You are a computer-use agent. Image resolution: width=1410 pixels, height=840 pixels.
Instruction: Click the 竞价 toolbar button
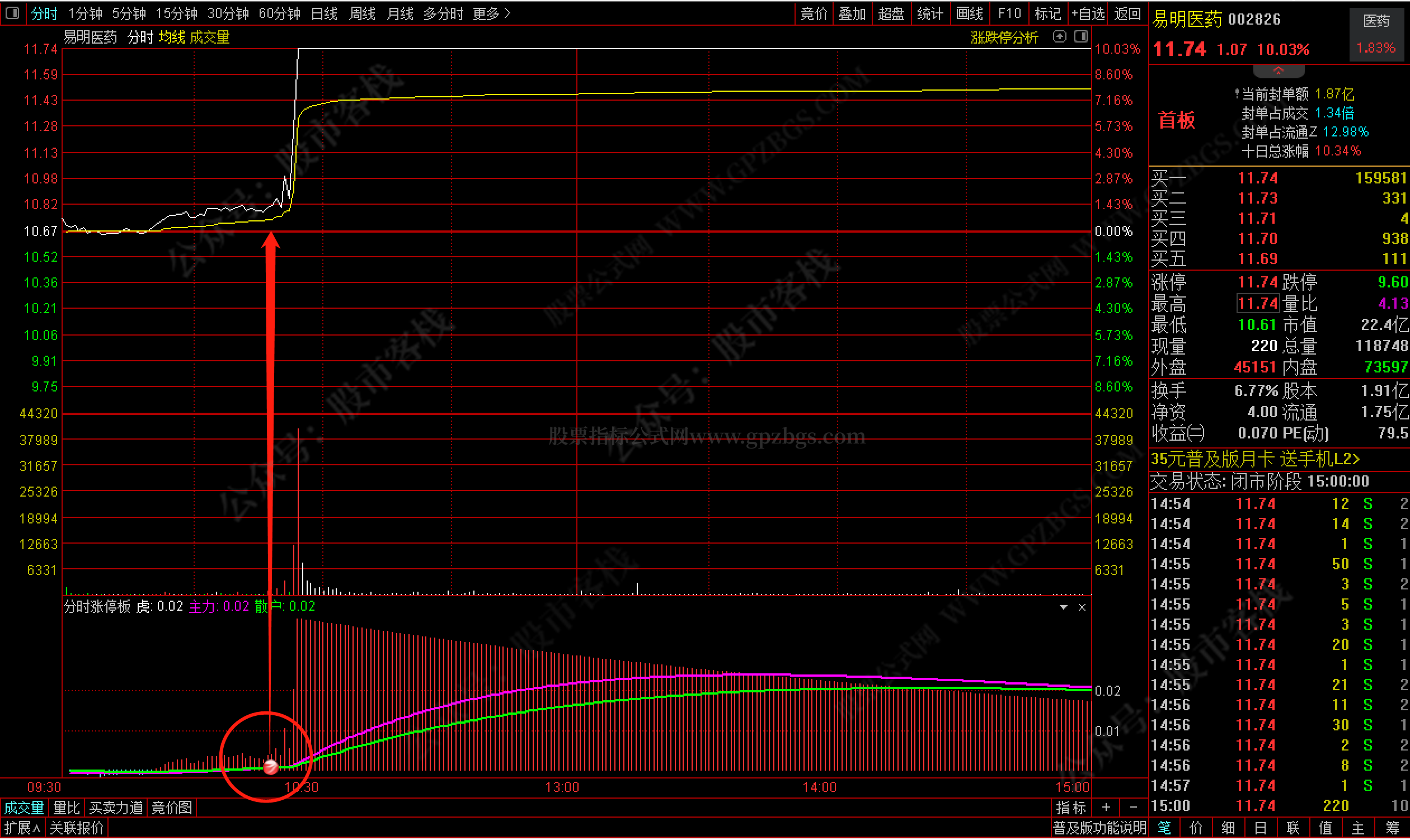(814, 13)
